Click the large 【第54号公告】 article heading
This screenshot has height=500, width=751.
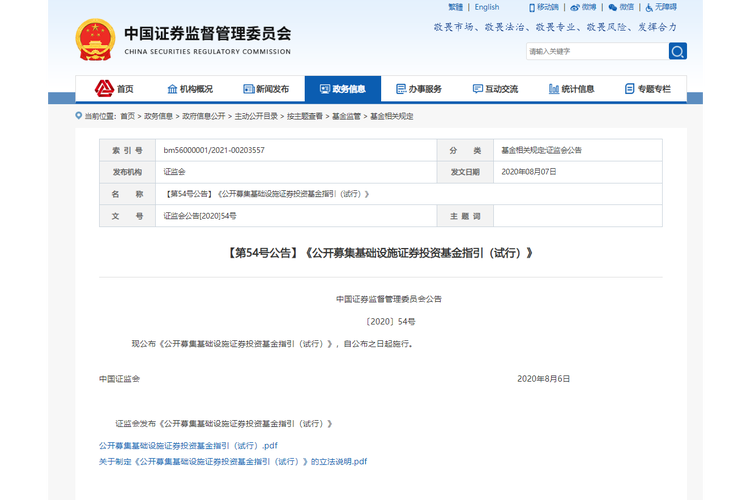380,253
